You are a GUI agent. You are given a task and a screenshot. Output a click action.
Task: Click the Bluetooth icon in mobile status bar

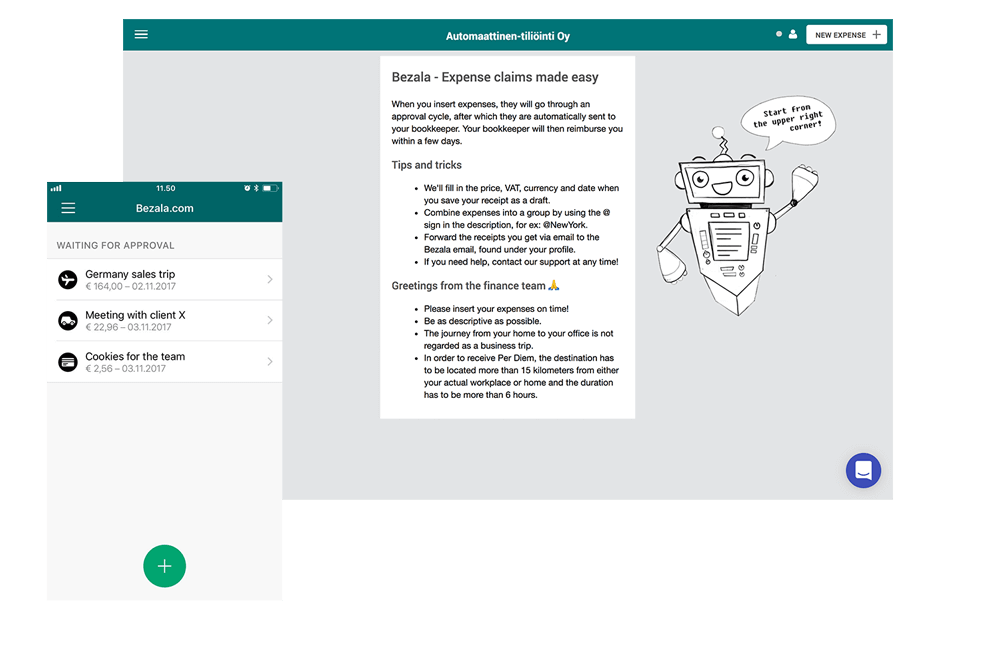pyautogui.click(x=256, y=188)
